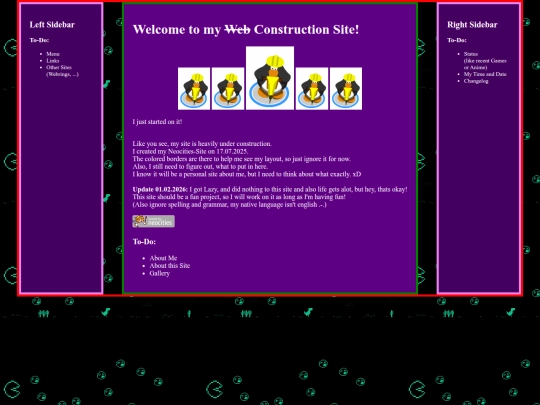Viewport: 540px width, 405px height.
Task: Click the leftmost small penguin image
Action: click(194, 89)
